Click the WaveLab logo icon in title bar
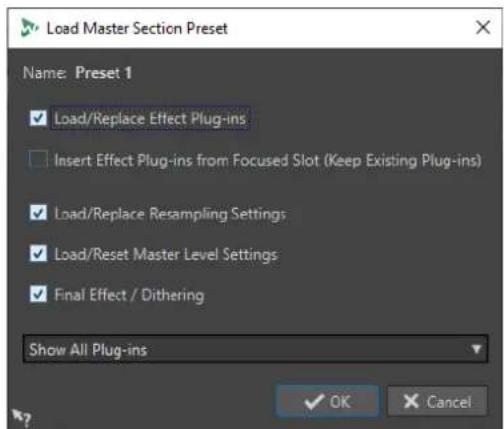The width and height of the screenshot is (504, 429). 29,28
